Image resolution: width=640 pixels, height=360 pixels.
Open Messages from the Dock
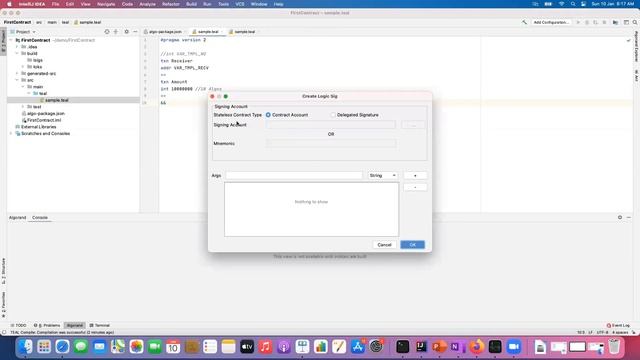tap(81, 347)
